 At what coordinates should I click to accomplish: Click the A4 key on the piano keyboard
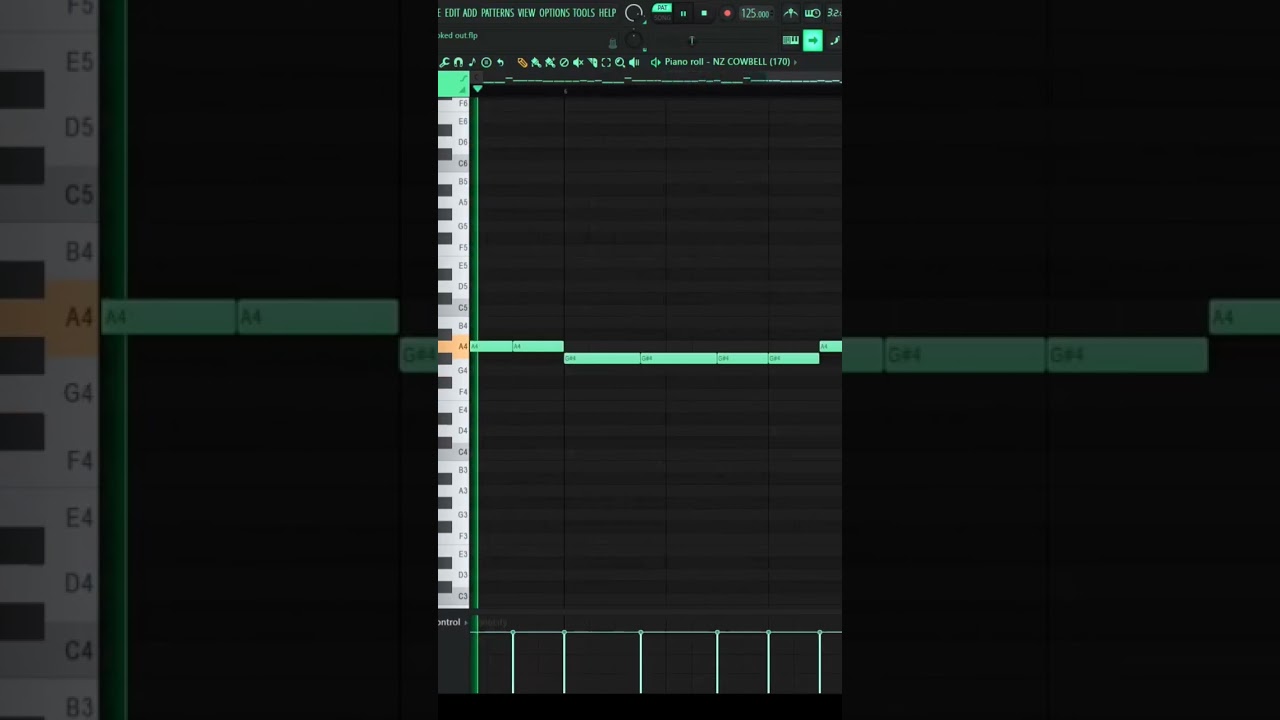pyautogui.click(x=459, y=346)
